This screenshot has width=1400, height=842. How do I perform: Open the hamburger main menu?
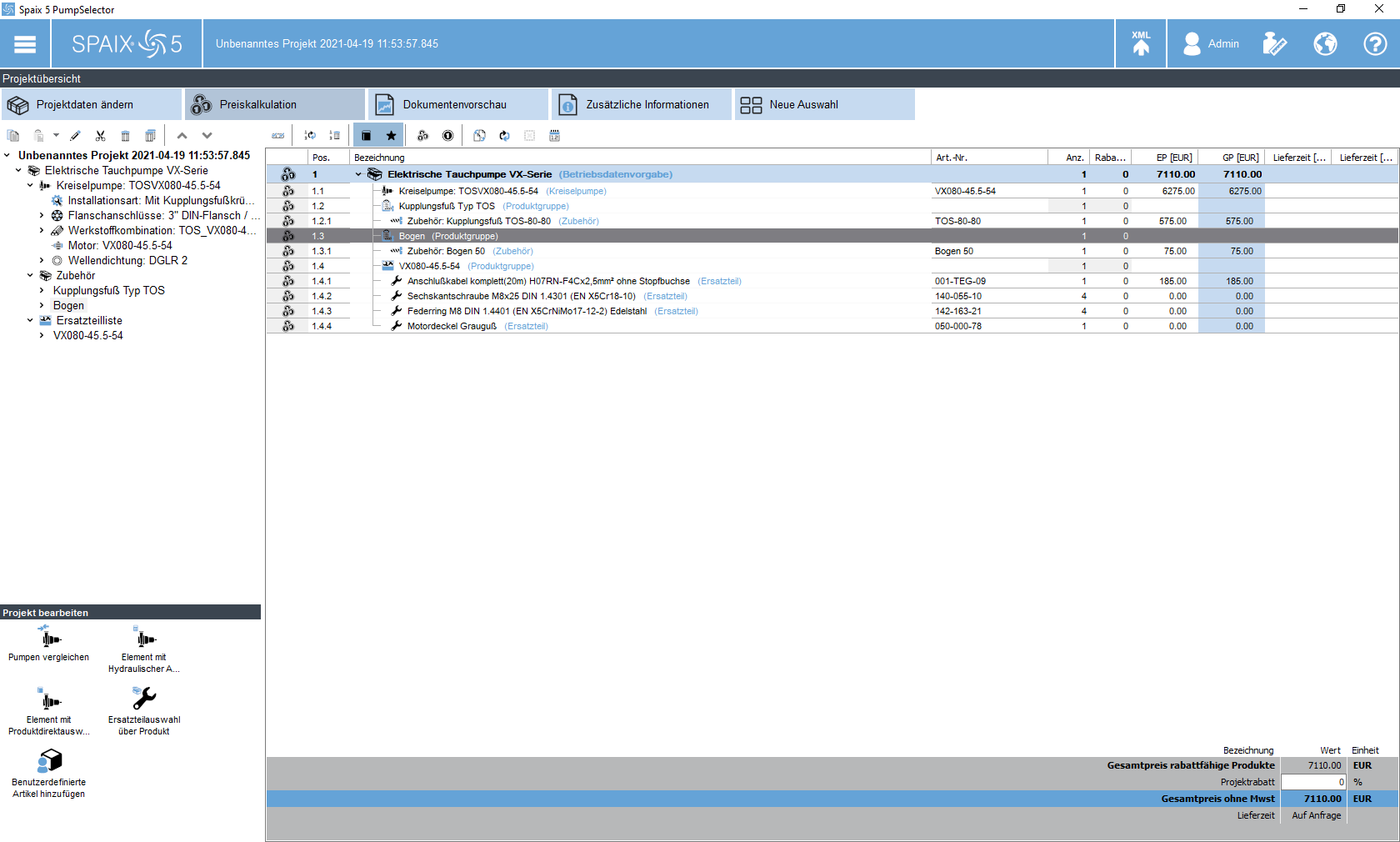pos(25,44)
